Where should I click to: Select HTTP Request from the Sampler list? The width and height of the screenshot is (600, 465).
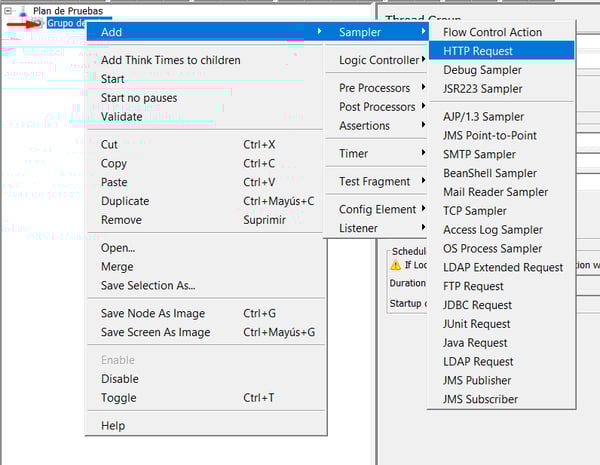click(478, 51)
